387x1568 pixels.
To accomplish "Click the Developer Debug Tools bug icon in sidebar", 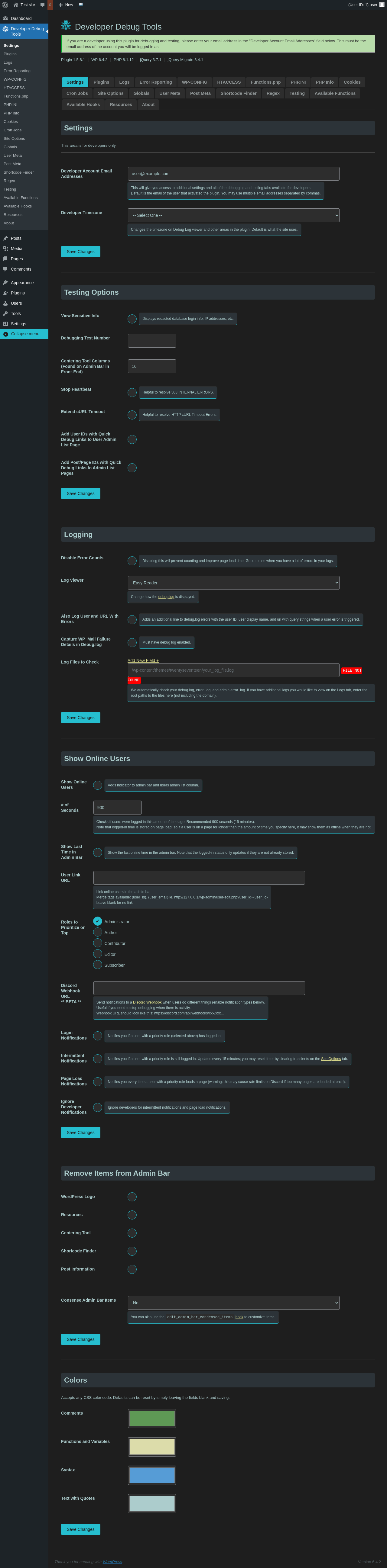I will [5, 29].
